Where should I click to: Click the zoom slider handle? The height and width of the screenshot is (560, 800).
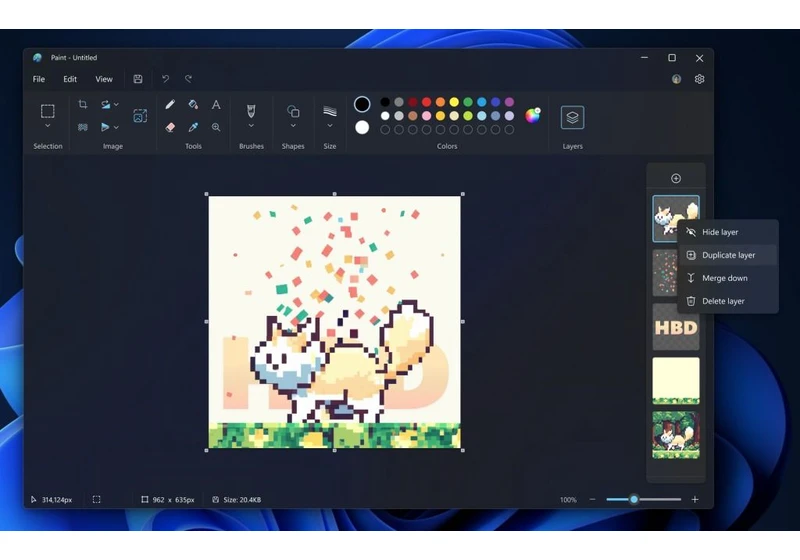[634, 499]
